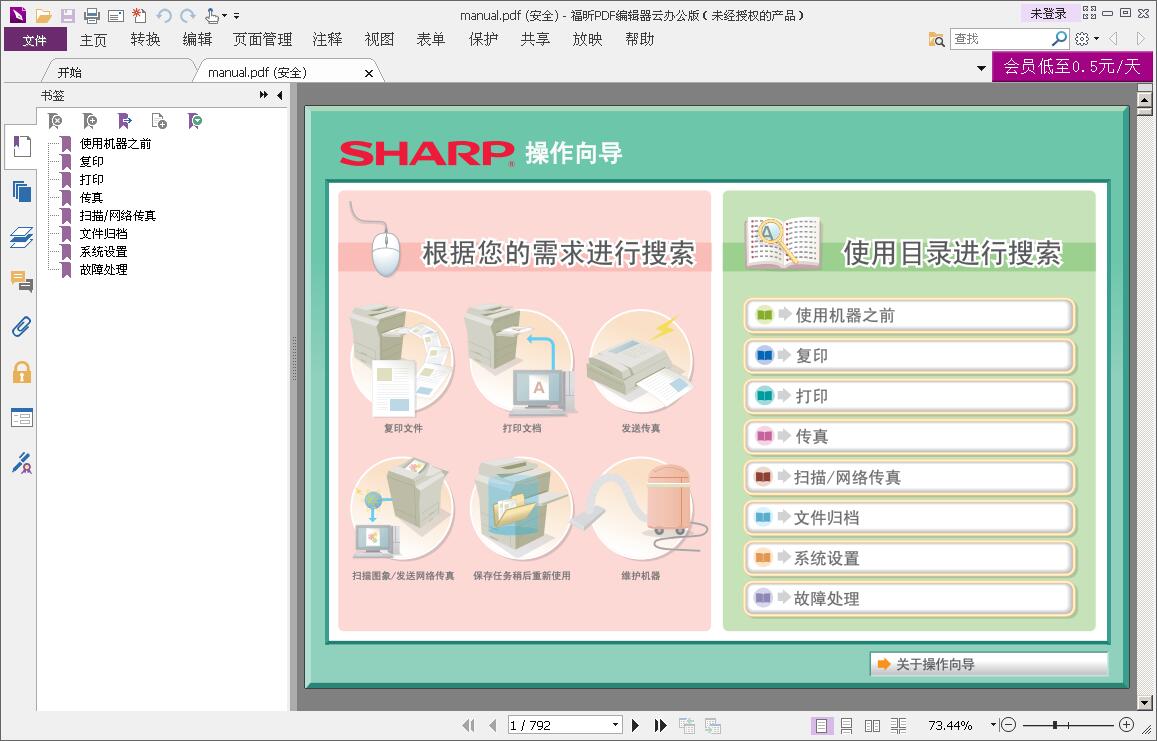This screenshot has width=1157, height=741.
Task: Switch to the 保护 ribbon tab
Action: (483, 40)
